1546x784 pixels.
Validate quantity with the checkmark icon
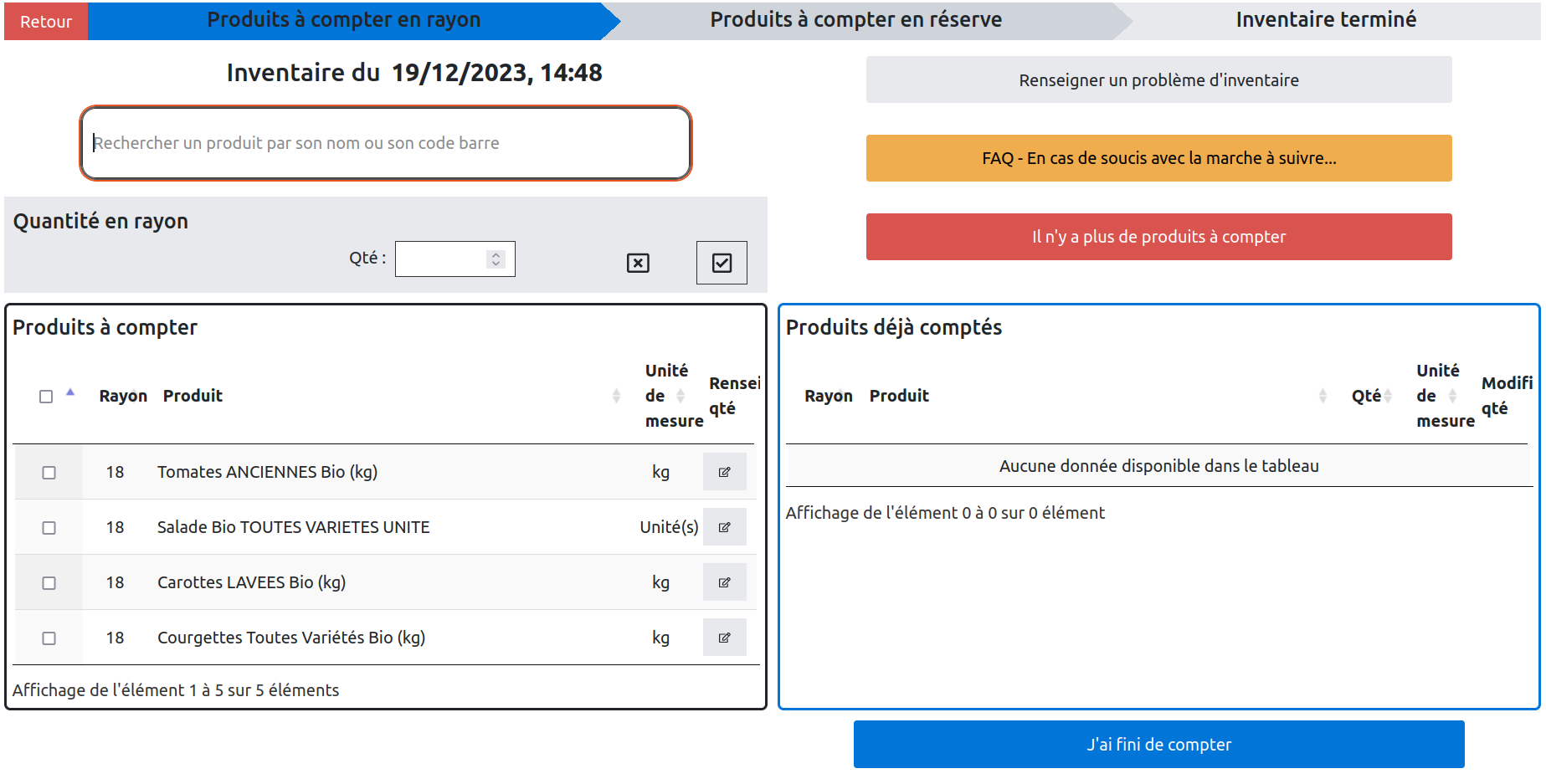point(722,263)
